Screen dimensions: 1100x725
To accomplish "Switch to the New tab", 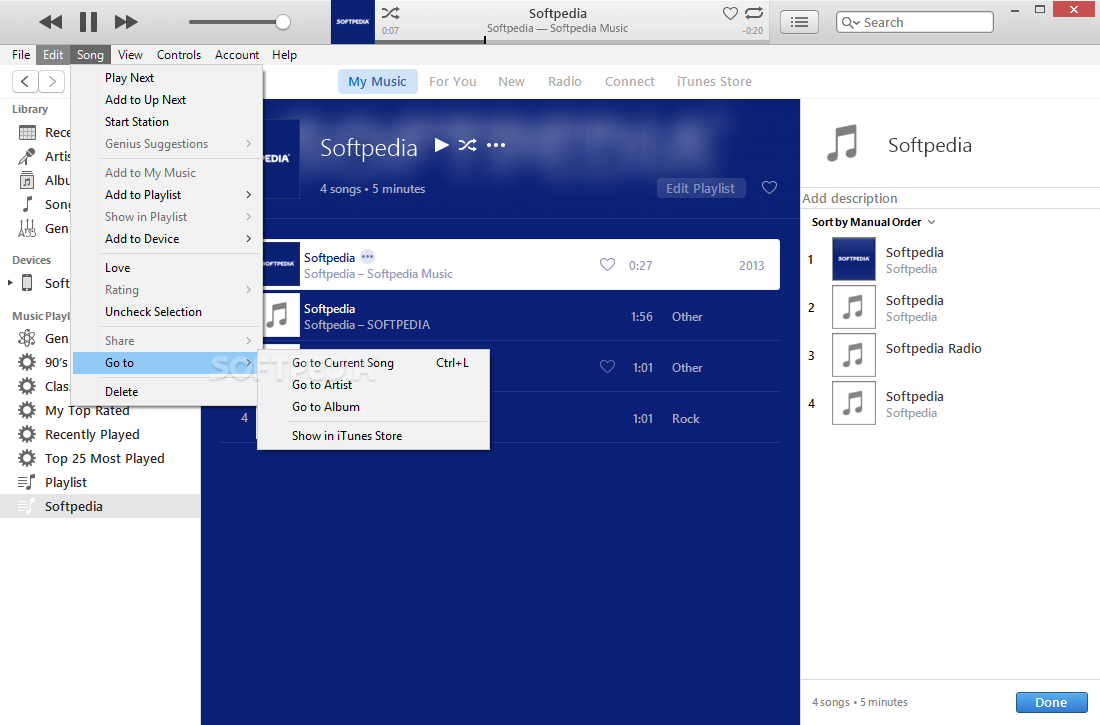I will pos(511,81).
